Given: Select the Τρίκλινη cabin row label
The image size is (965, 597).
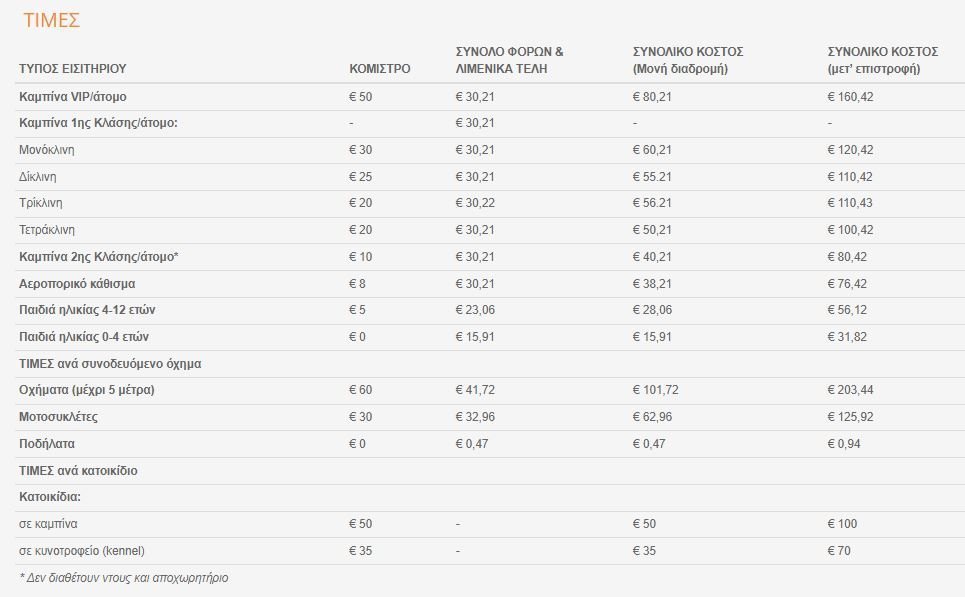Looking at the screenshot, I should (41, 203).
